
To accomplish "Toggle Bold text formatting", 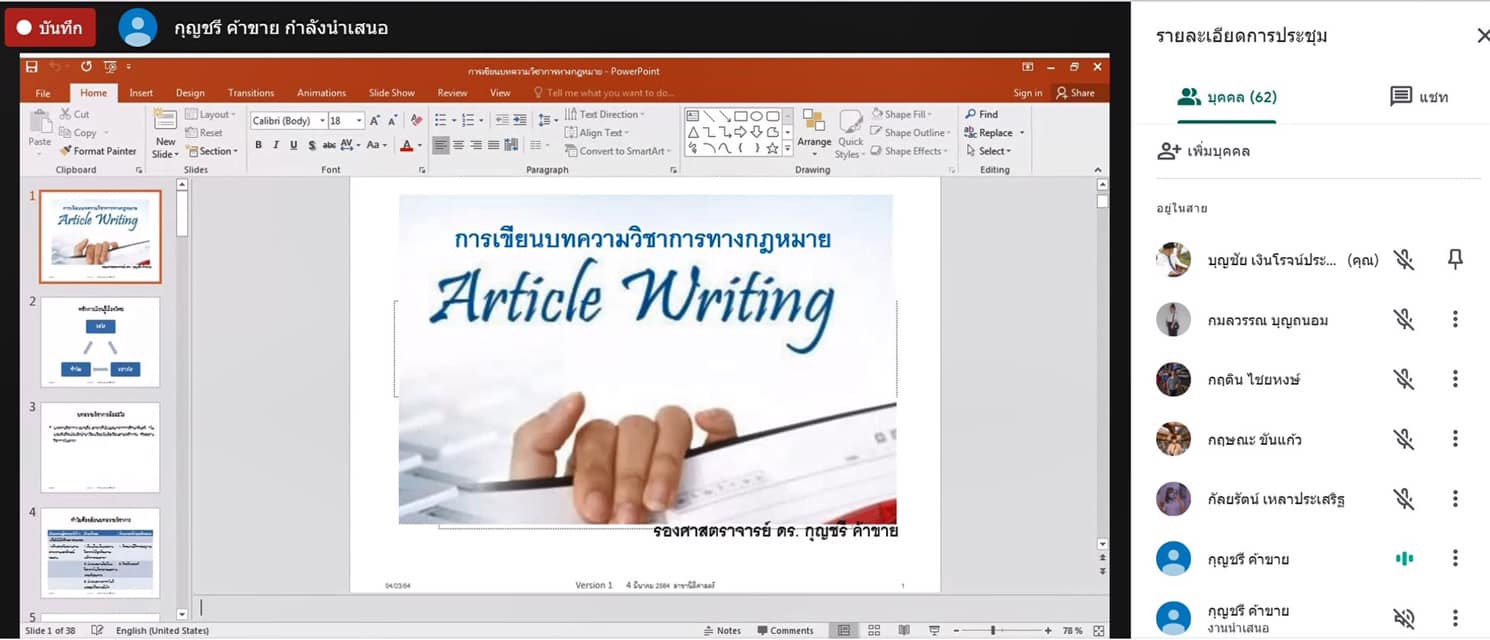I will coord(258,146).
